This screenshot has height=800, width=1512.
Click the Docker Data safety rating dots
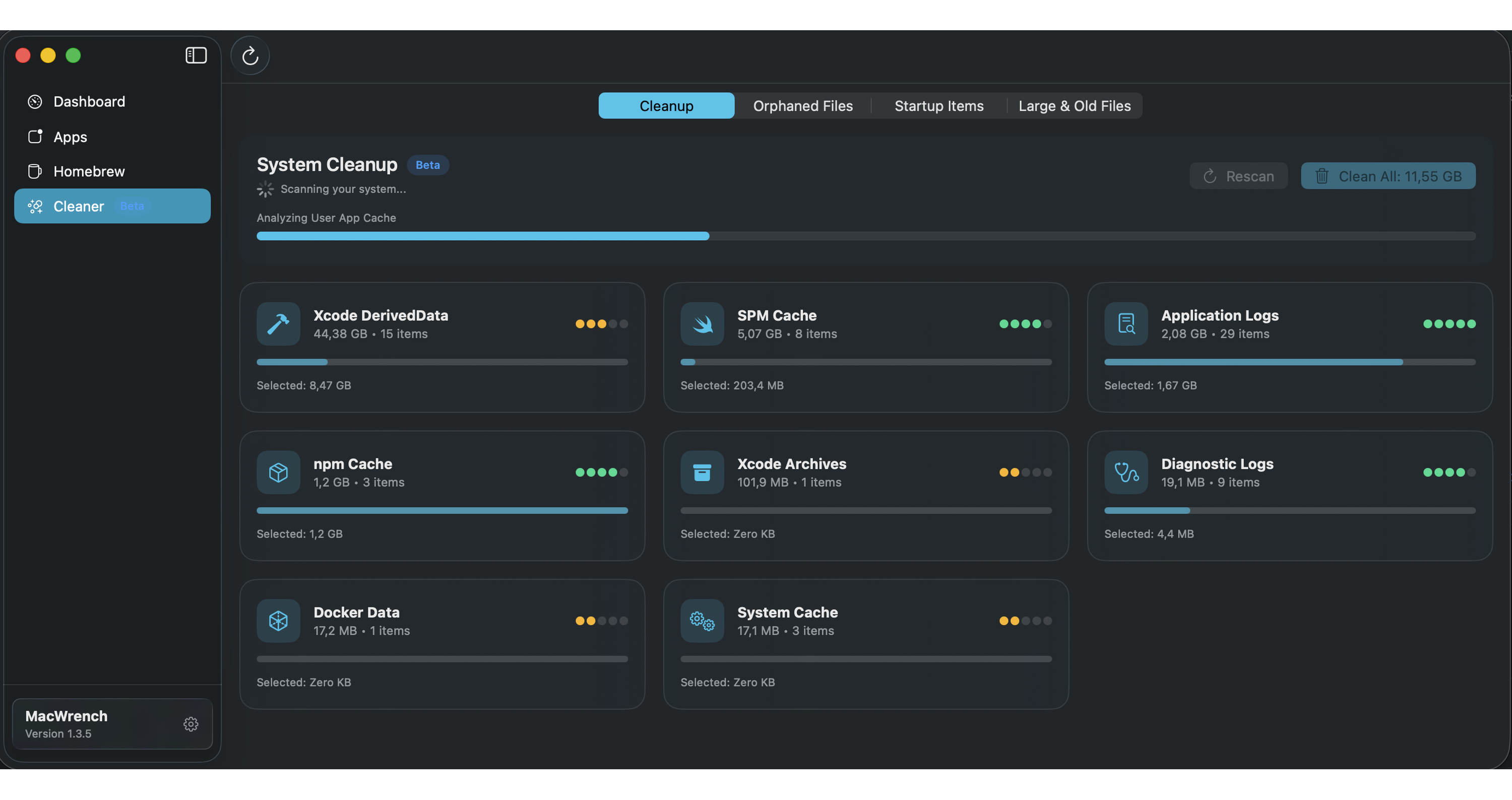[602, 621]
